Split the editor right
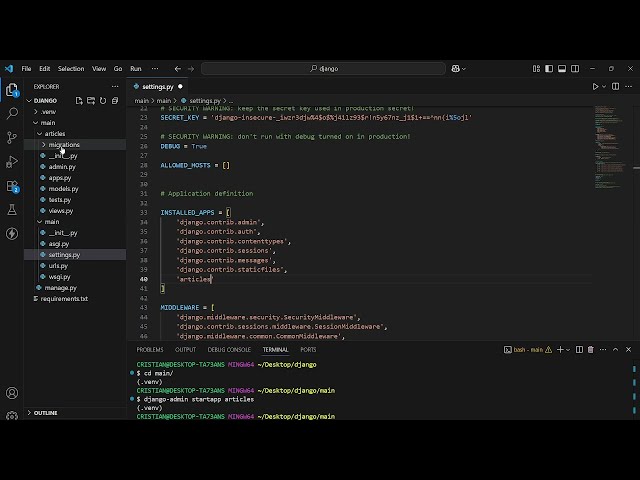640x480 pixels. [x=616, y=87]
